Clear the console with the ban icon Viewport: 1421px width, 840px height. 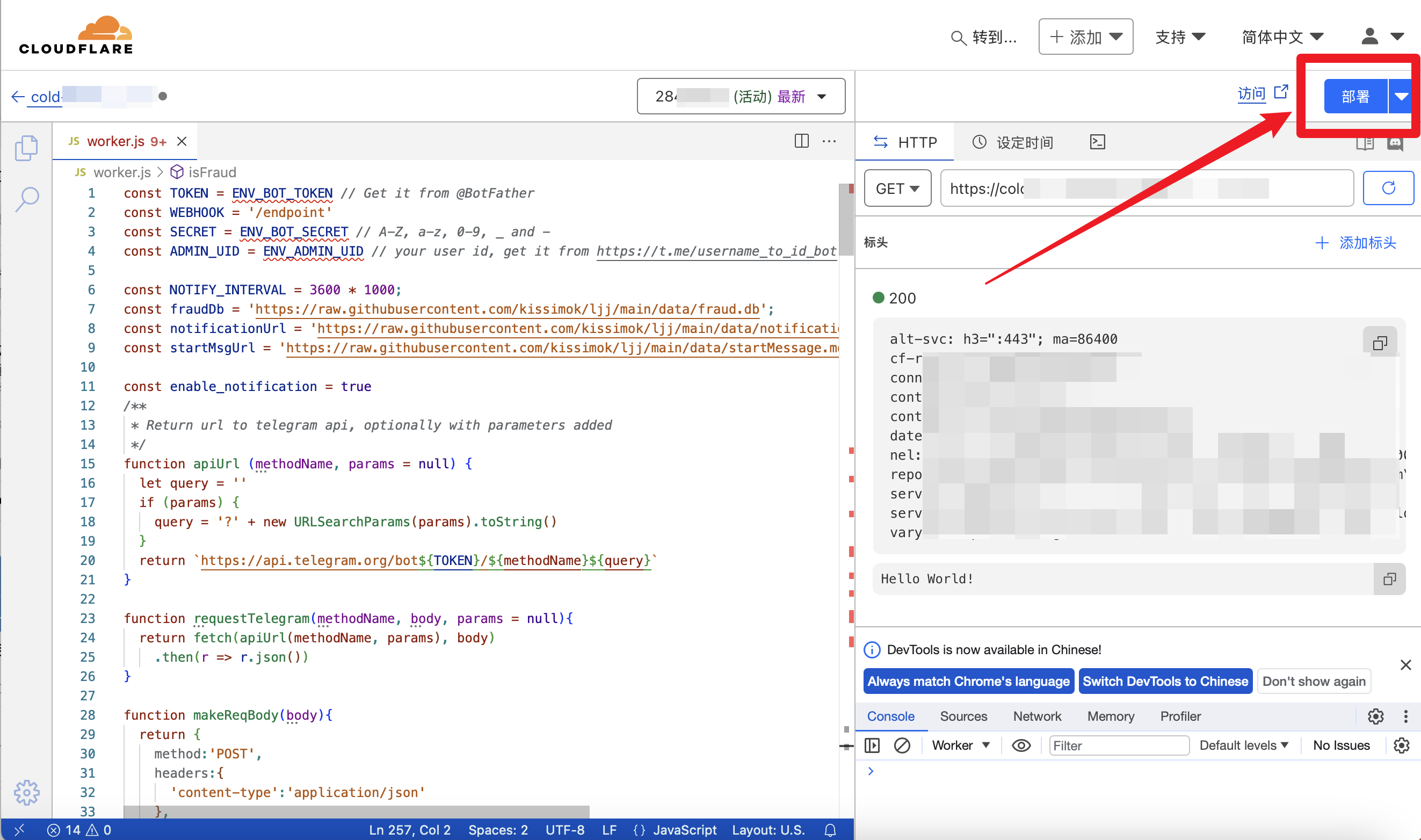click(902, 745)
